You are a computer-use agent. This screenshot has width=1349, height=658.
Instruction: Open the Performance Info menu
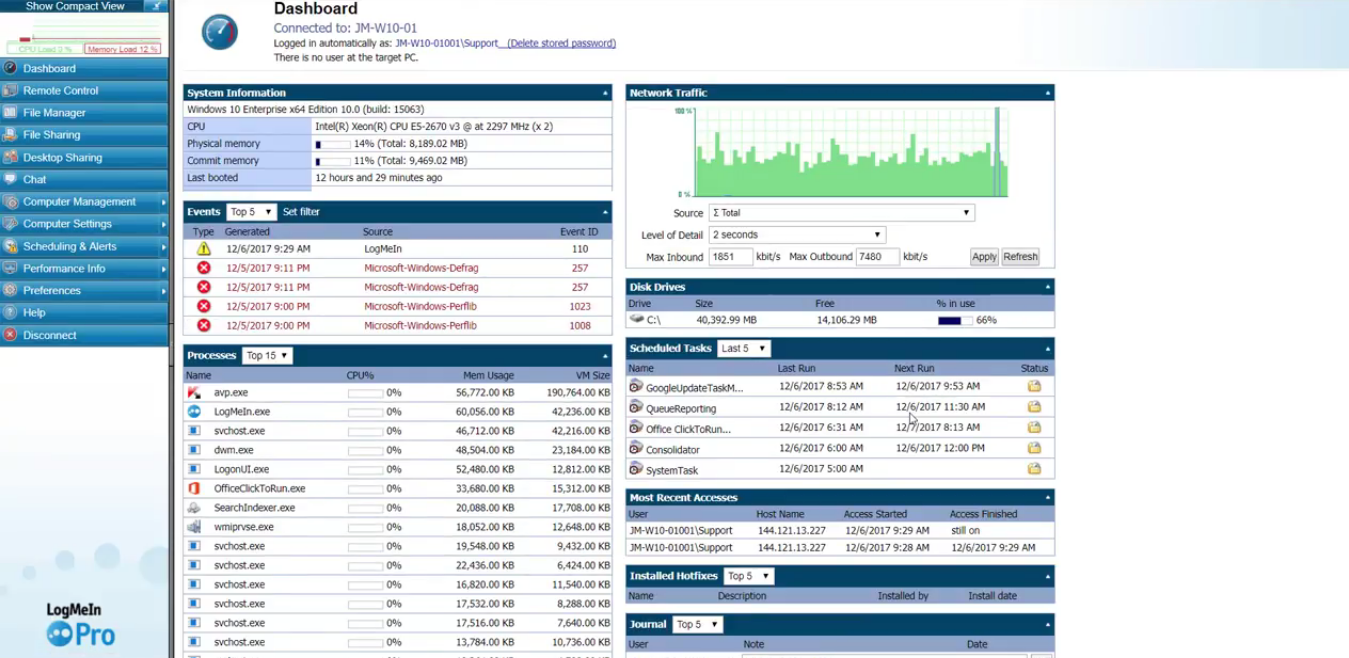point(65,268)
